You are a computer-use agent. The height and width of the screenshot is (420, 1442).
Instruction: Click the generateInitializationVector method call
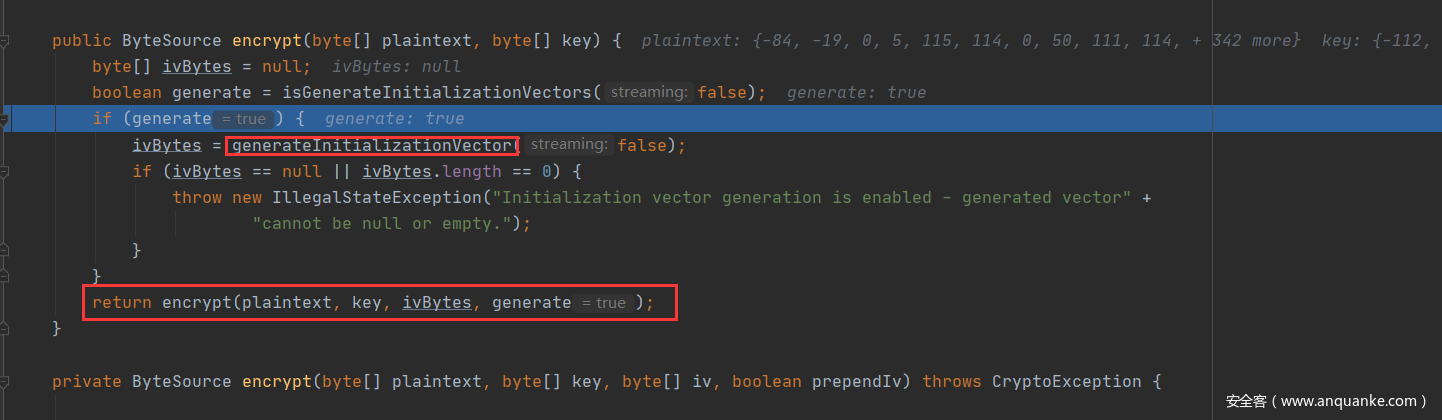(x=372, y=146)
